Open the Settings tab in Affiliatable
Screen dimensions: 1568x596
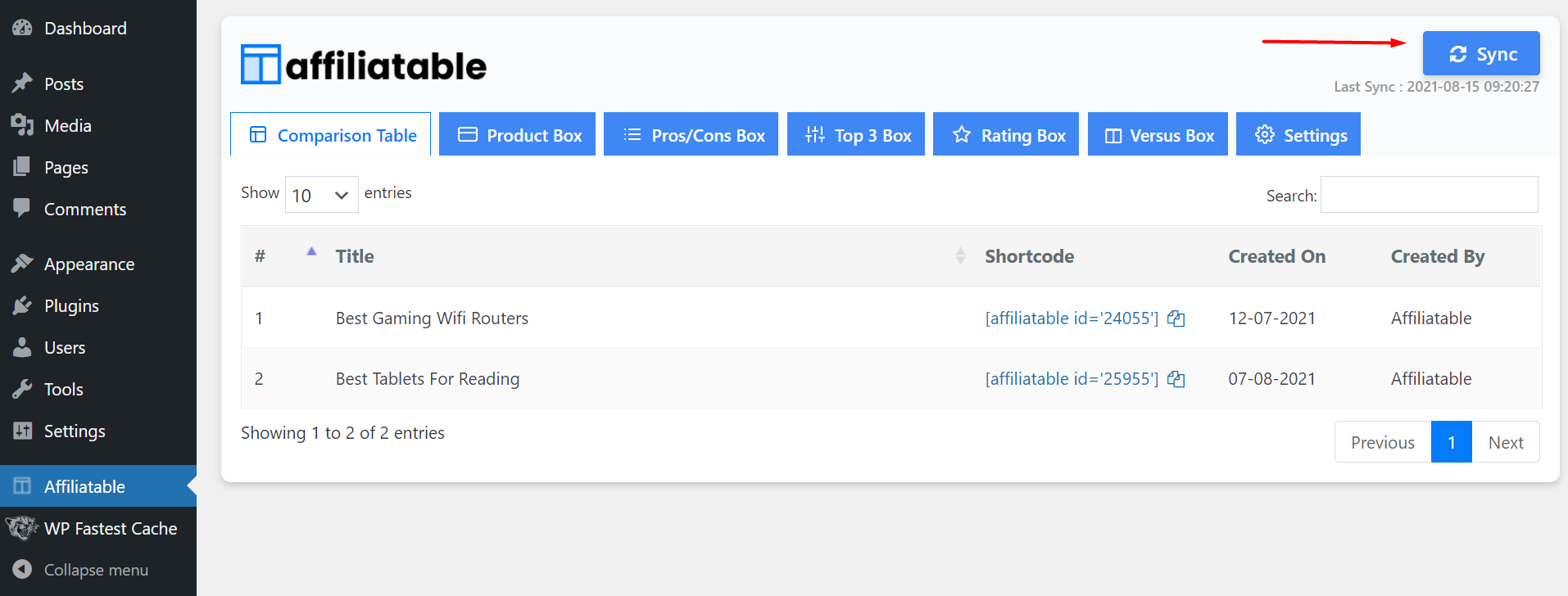1298,134
